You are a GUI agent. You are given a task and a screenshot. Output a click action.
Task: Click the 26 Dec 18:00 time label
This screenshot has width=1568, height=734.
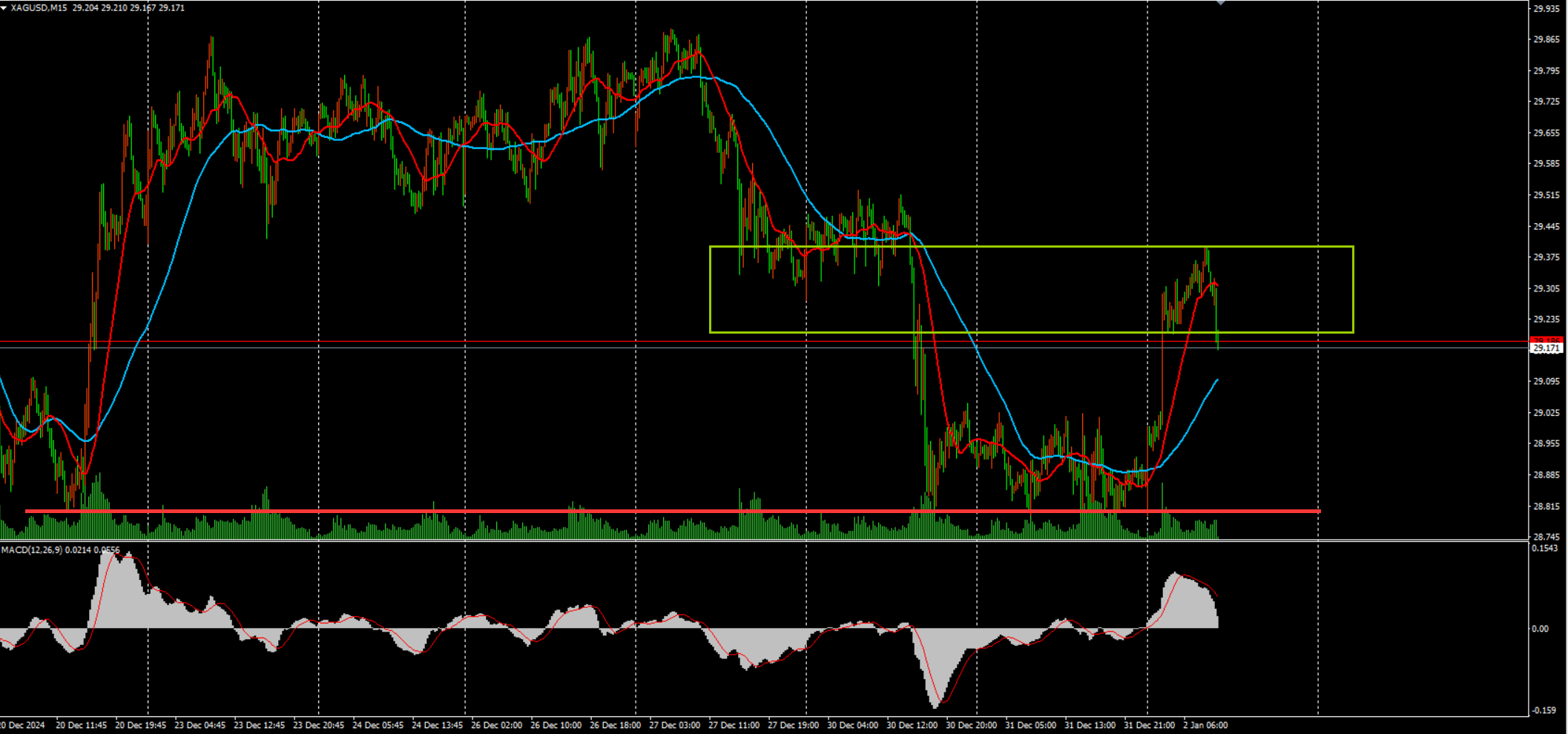(x=616, y=725)
